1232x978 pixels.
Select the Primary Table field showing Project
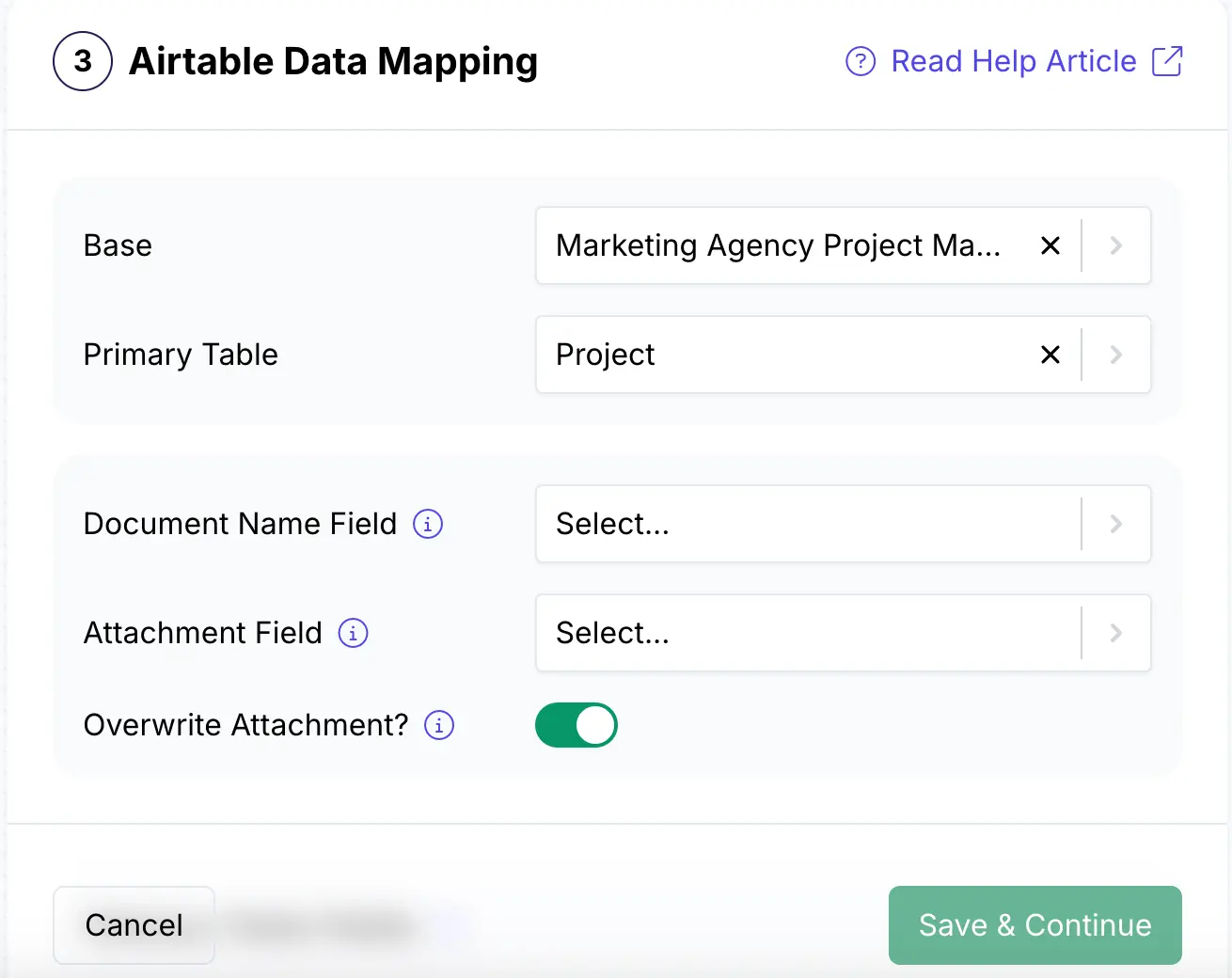[781, 355]
